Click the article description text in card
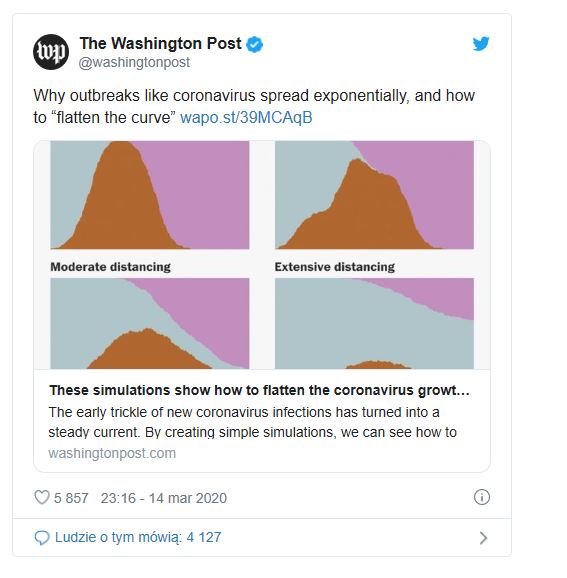Viewport: 567px width, 578px height. pos(253,422)
